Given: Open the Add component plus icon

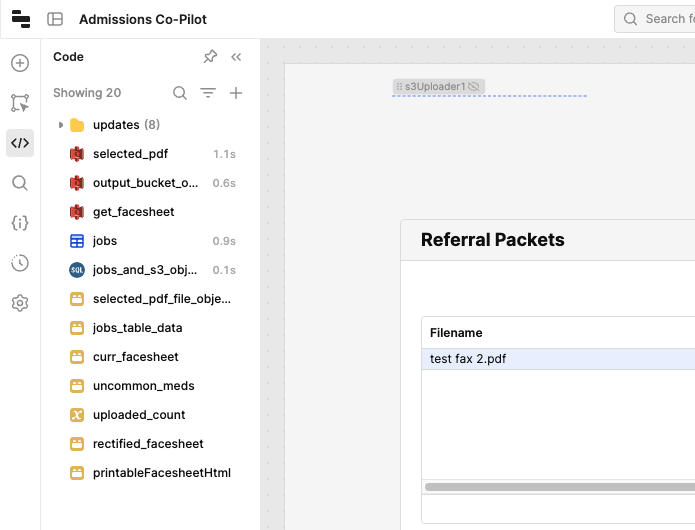Looking at the screenshot, I should point(20,63).
